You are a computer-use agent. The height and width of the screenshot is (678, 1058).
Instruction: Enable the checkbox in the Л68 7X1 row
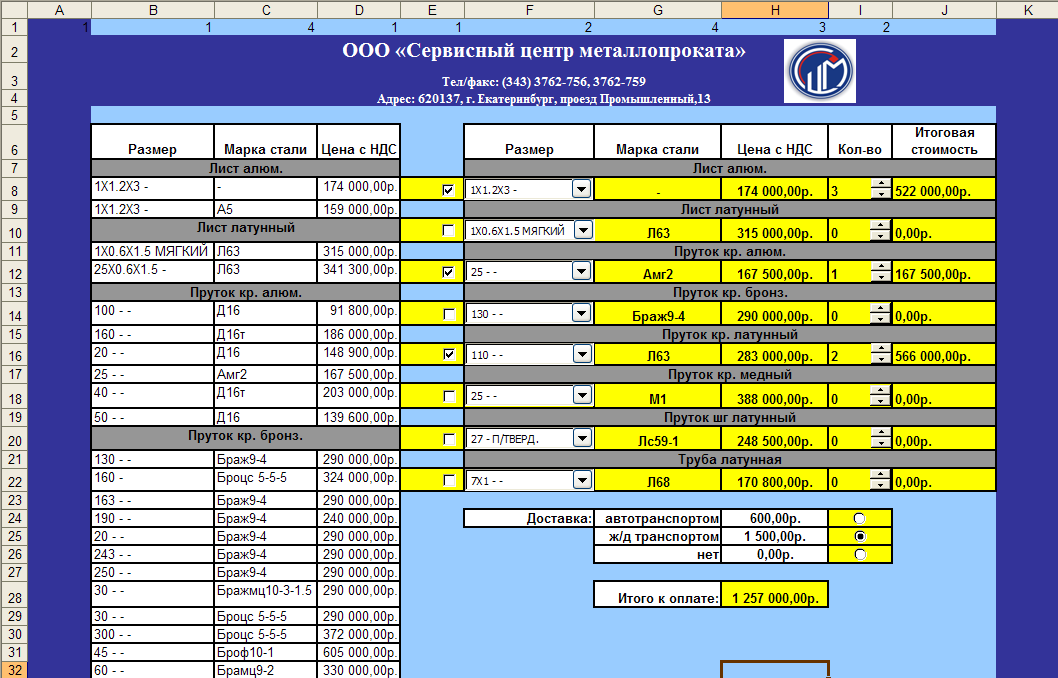[x=449, y=480]
